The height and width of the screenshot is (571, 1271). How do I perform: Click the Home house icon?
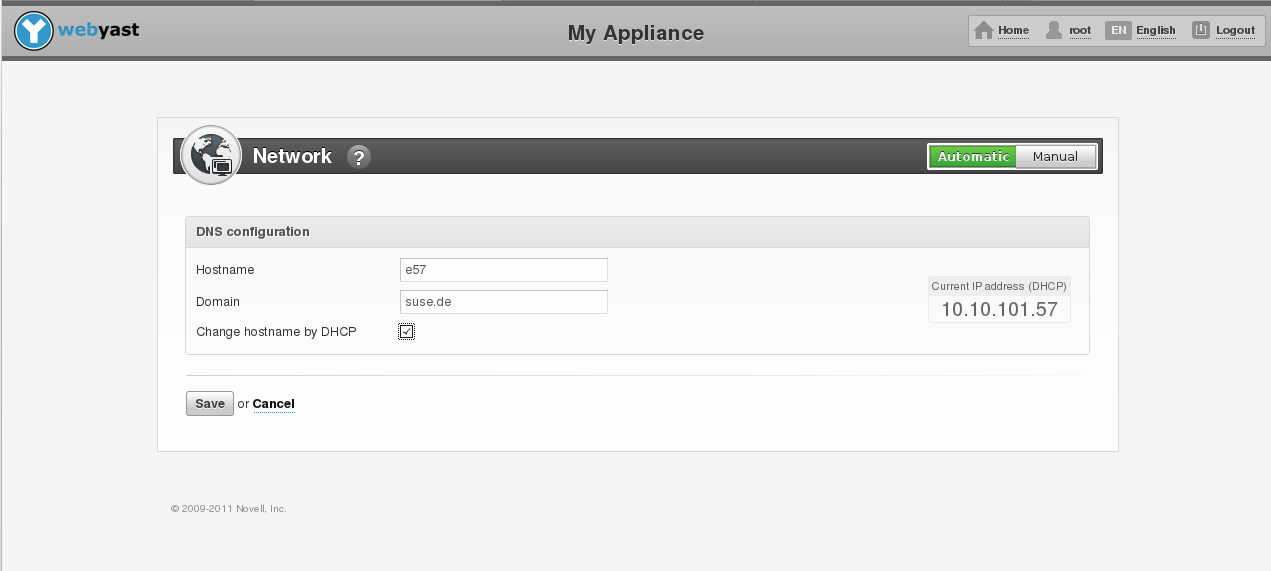click(x=984, y=30)
